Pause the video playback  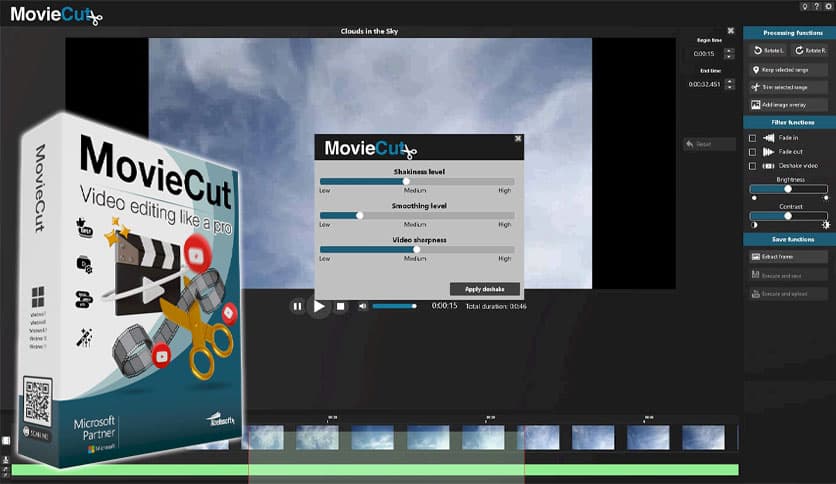click(x=298, y=306)
